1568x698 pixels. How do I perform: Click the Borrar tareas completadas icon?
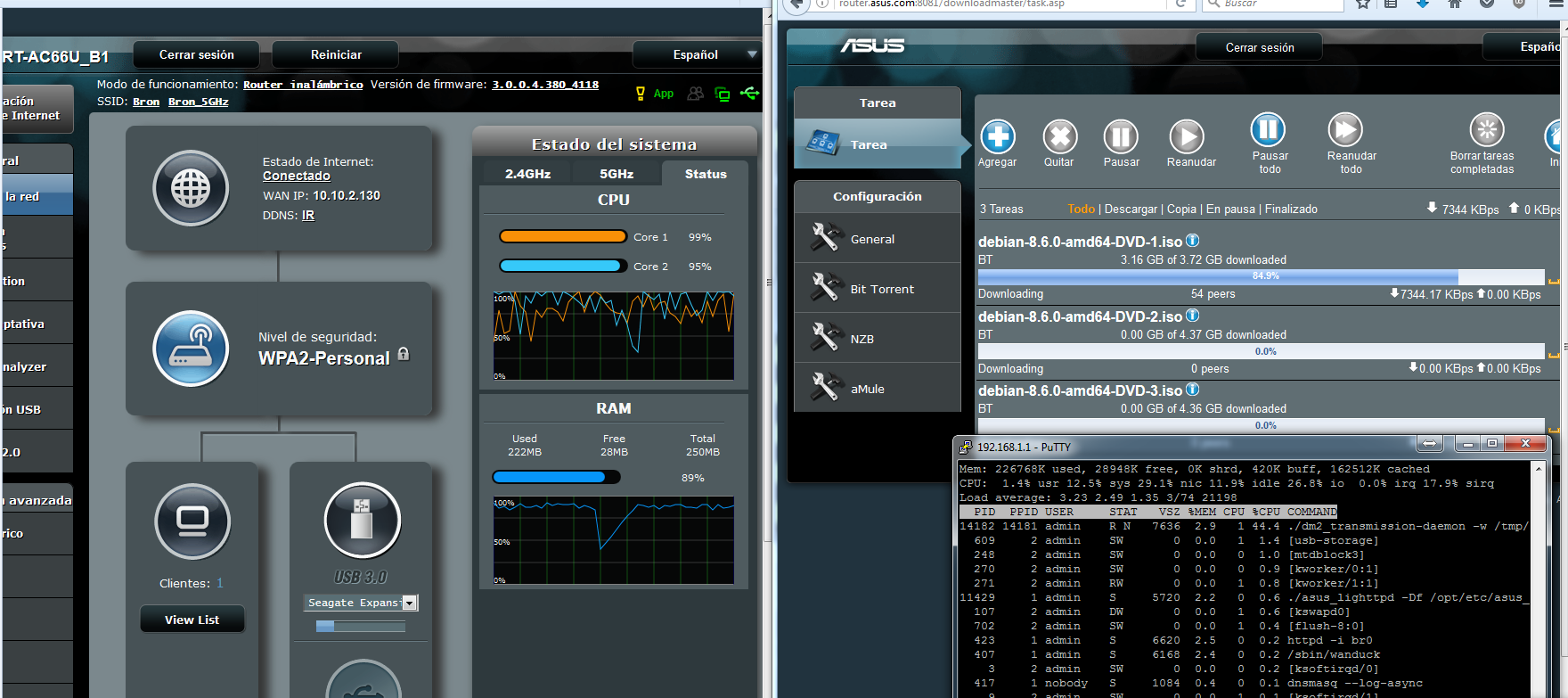(1487, 130)
